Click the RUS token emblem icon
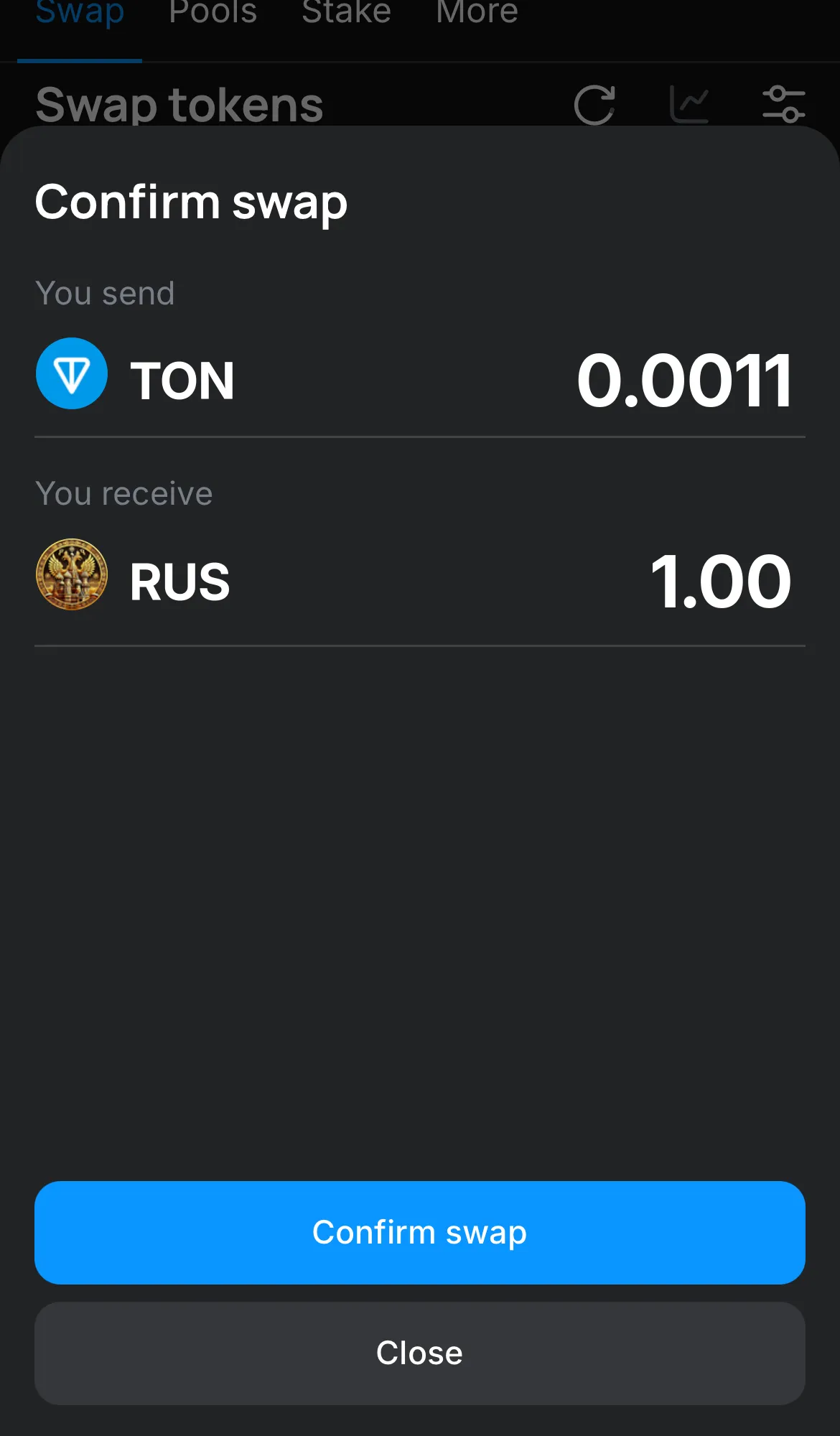 (72, 574)
